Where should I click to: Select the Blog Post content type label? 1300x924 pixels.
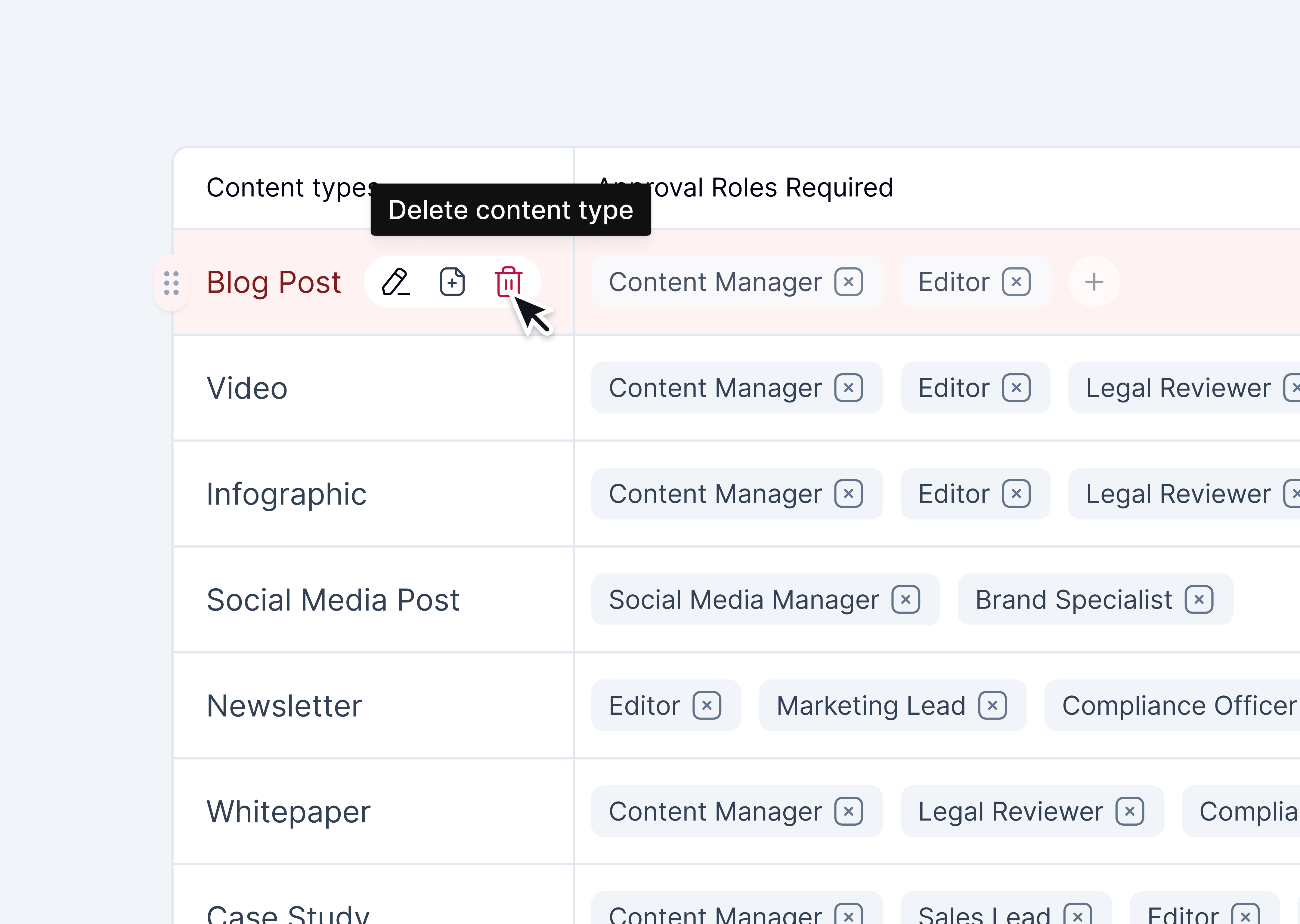274,282
